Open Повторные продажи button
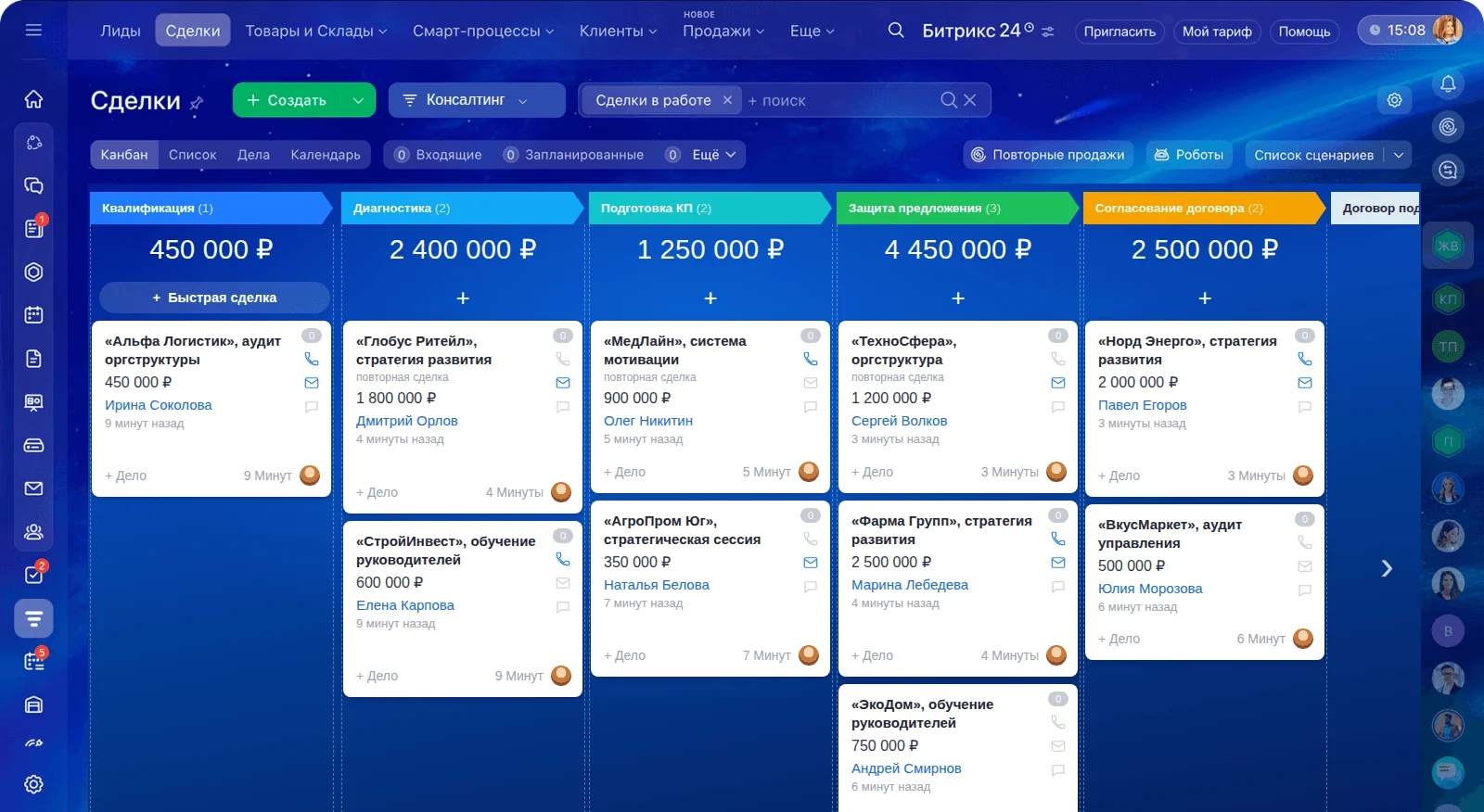The image size is (1484, 812). coord(1047,155)
